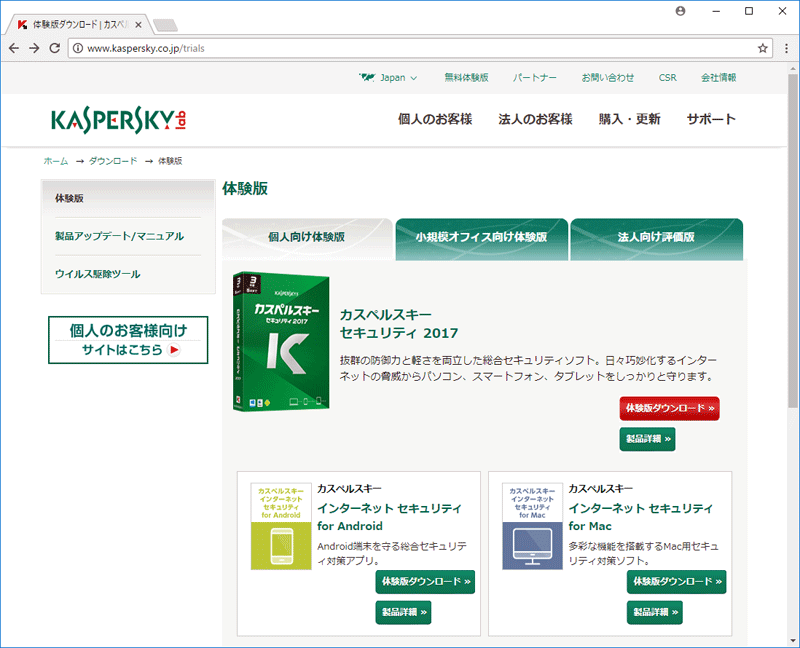Go to ホーム in the breadcrumb
800x648 pixels.
click(x=56, y=161)
